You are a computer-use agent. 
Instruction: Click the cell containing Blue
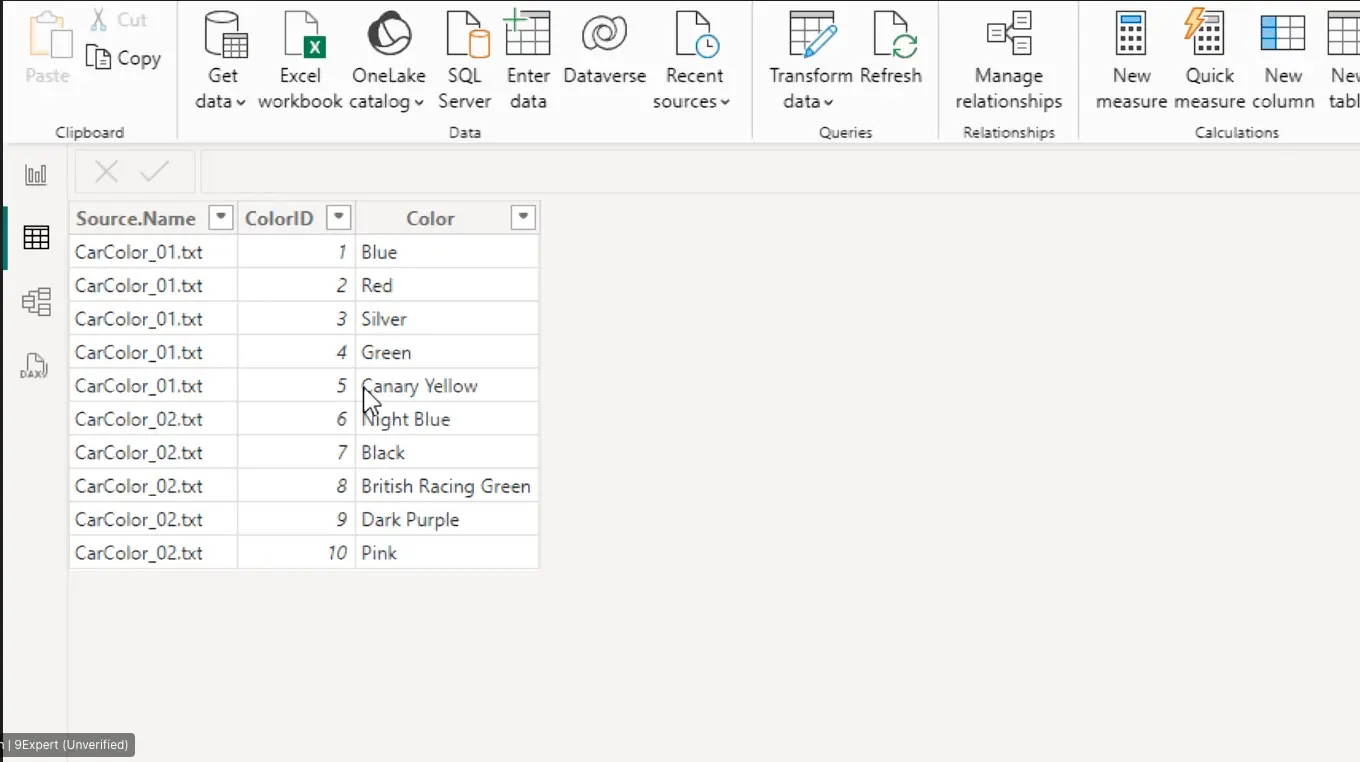click(447, 252)
